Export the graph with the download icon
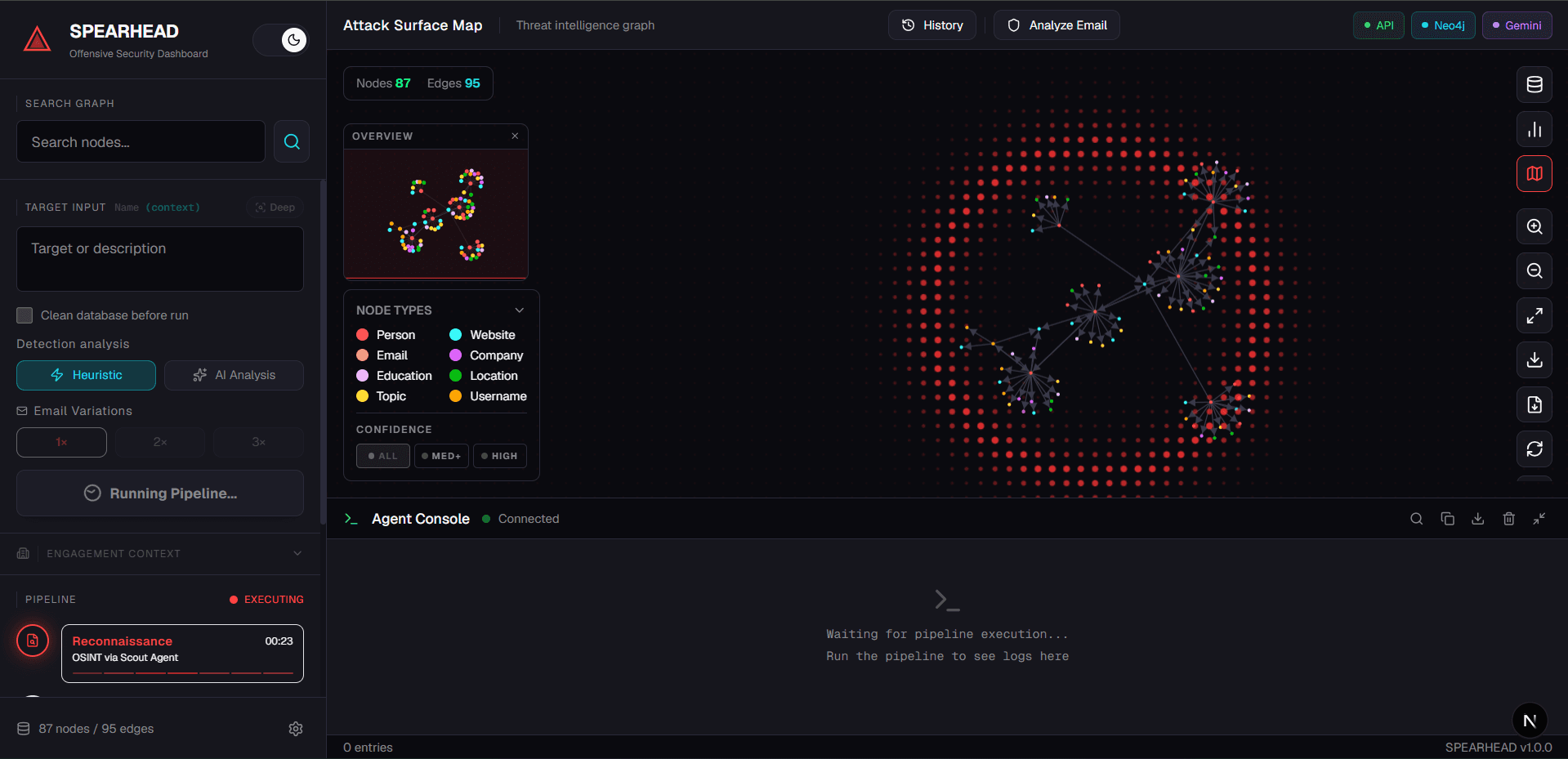This screenshot has width=1568, height=759. click(x=1534, y=359)
